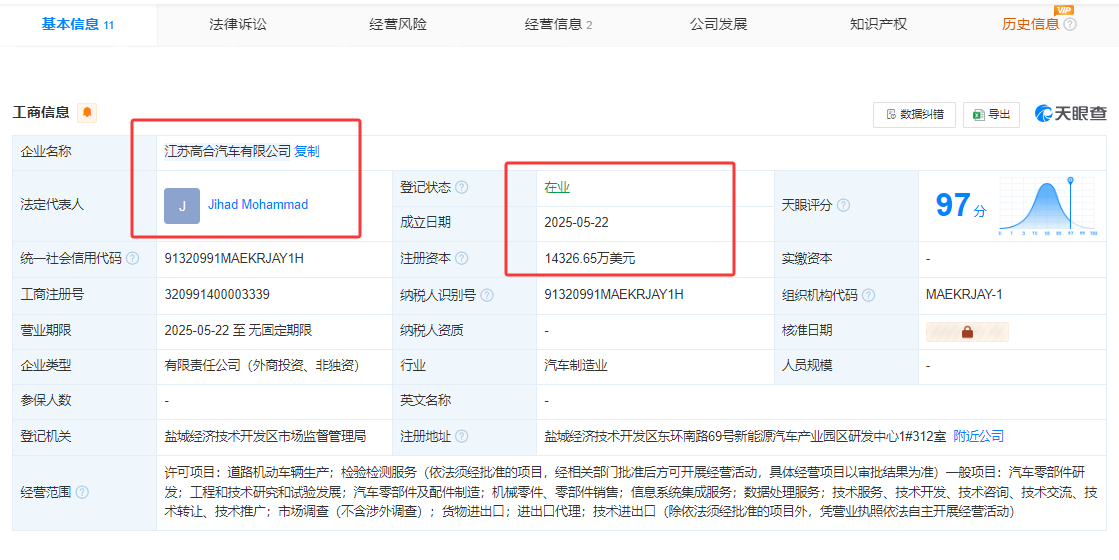Click the locked 核准日期 value icon

(967, 332)
